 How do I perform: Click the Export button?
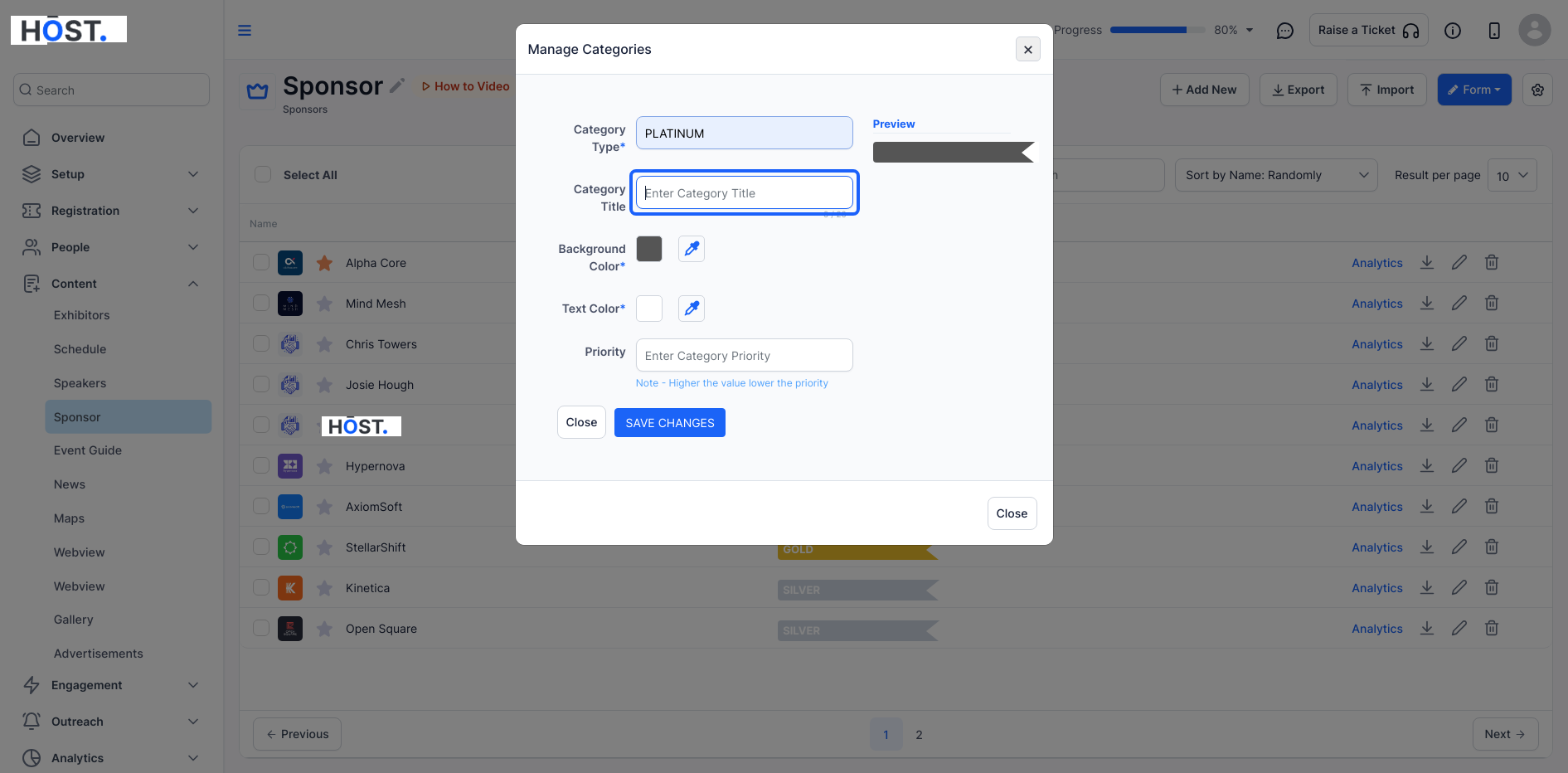[1299, 90]
